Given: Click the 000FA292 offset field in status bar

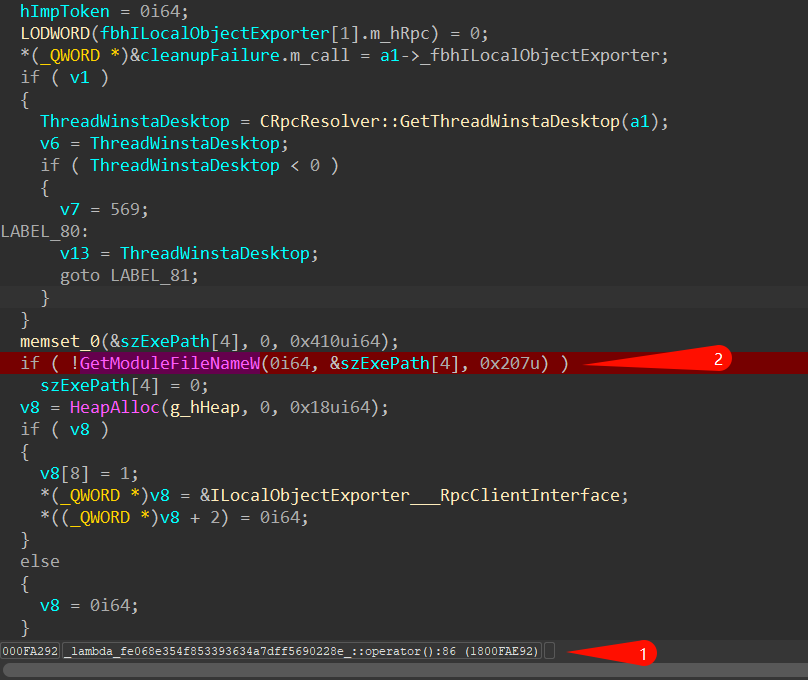Looking at the screenshot, I should pyautogui.click(x=30, y=652).
